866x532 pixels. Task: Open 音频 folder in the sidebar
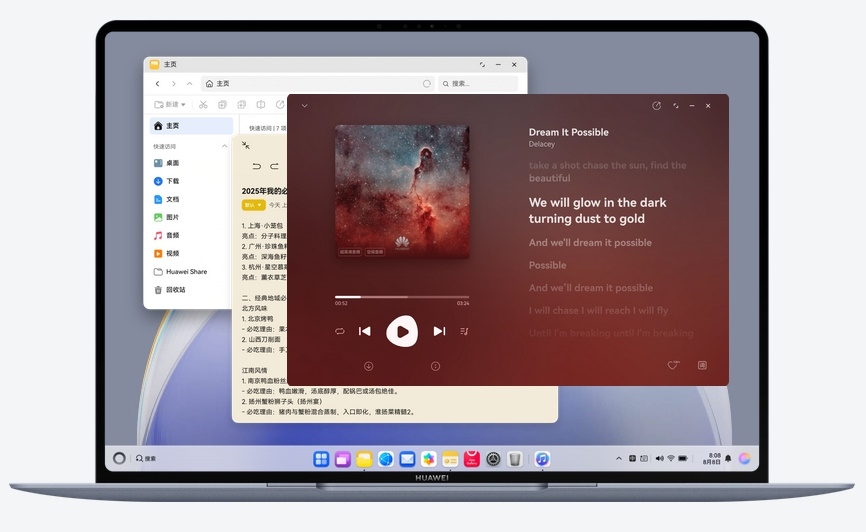tap(167, 235)
